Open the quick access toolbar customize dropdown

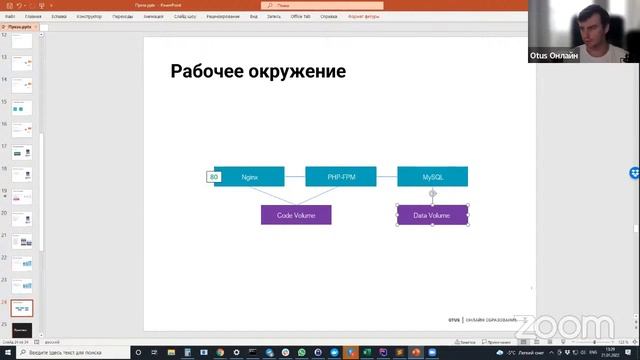click(51, 6)
